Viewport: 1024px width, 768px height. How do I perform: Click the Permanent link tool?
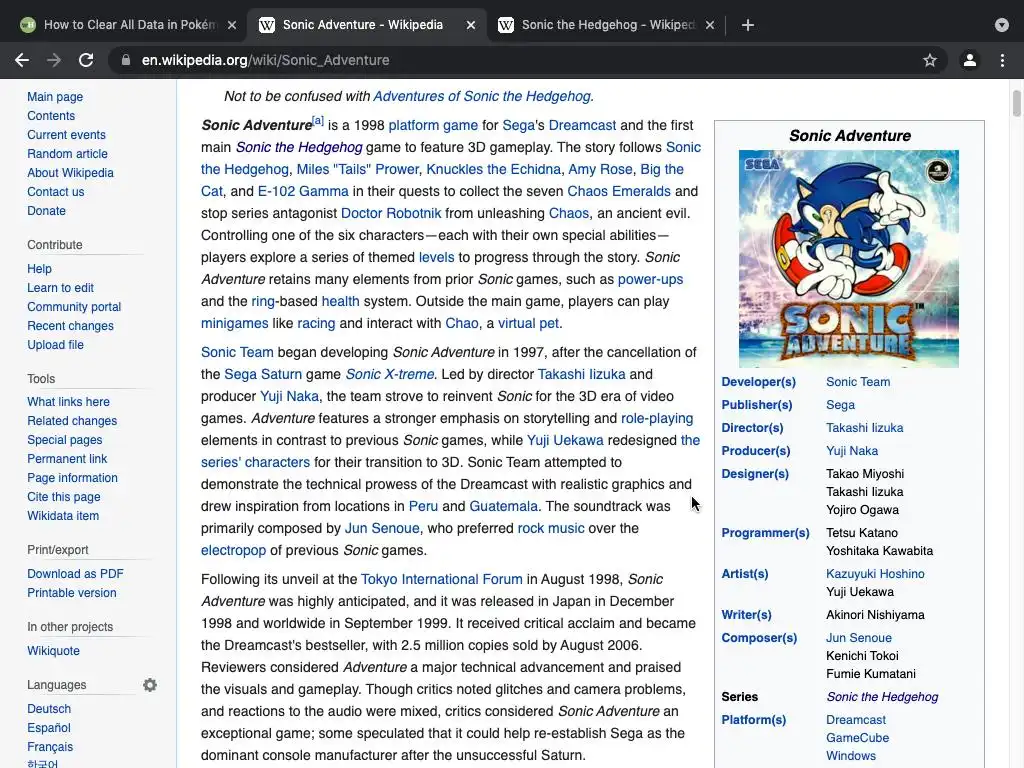(x=67, y=459)
